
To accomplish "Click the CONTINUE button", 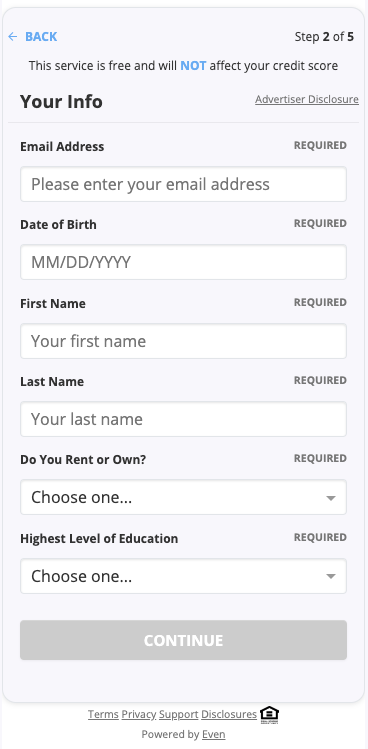I will point(184,640).
